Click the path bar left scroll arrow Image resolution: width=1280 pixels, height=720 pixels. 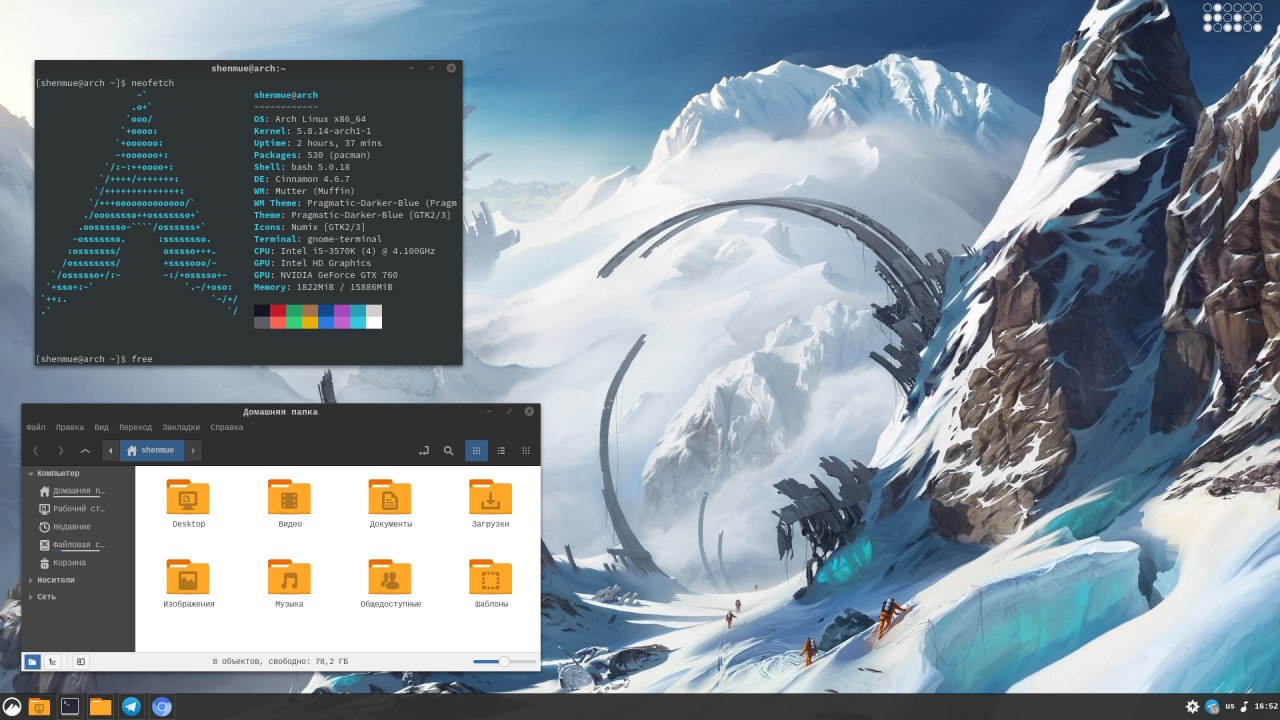pos(110,451)
